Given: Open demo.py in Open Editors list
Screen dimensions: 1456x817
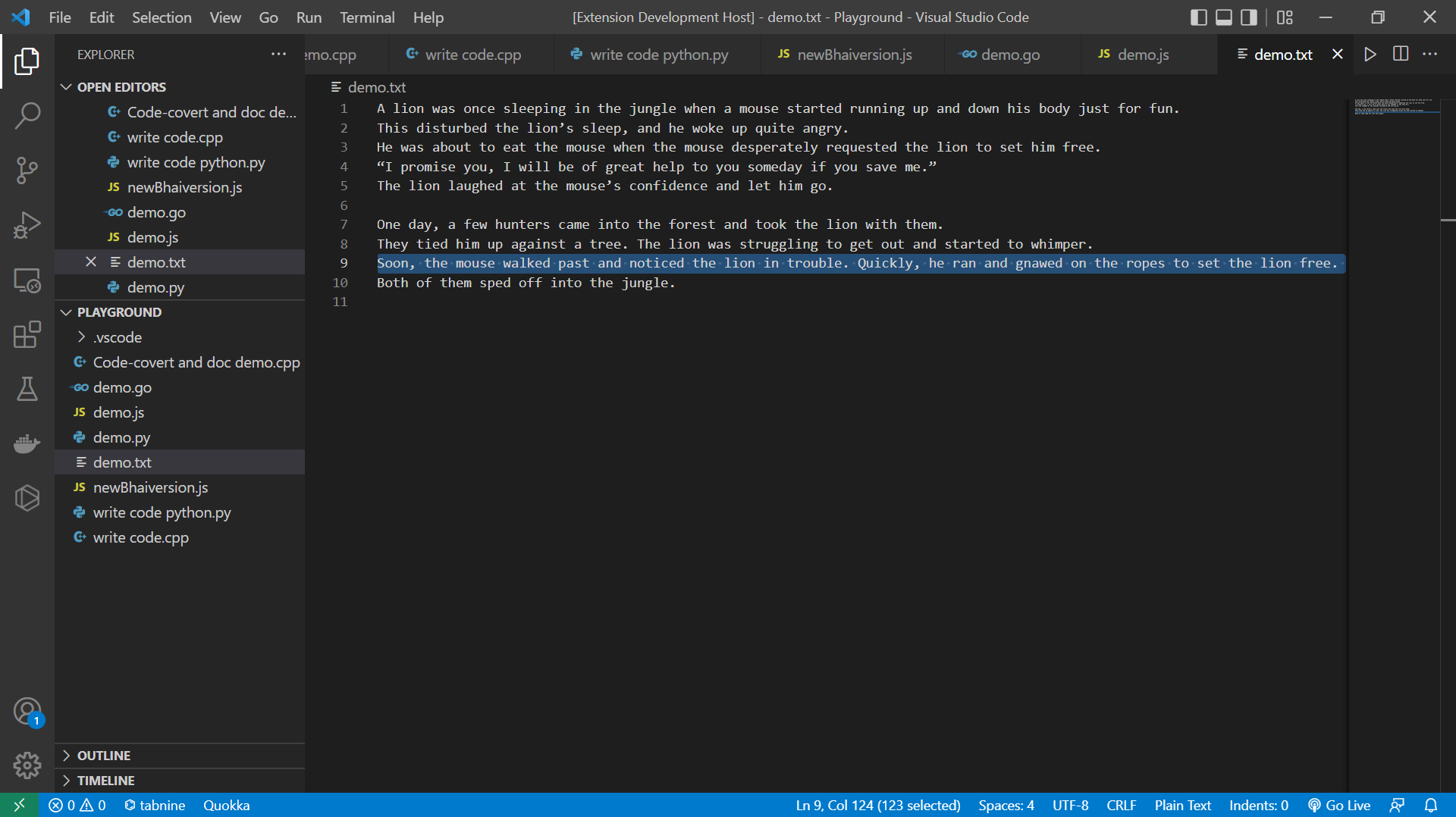Looking at the screenshot, I should 180,287.
